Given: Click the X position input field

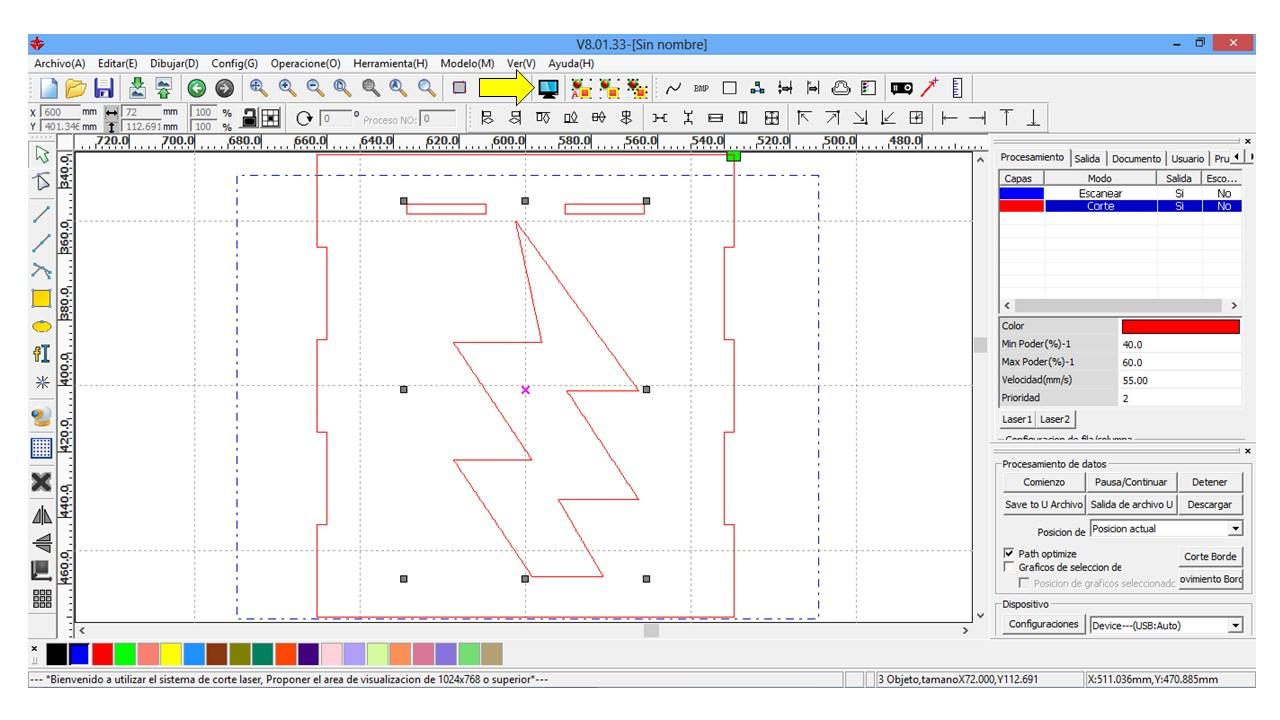Looking at the screenshot, I should (60, 112).
